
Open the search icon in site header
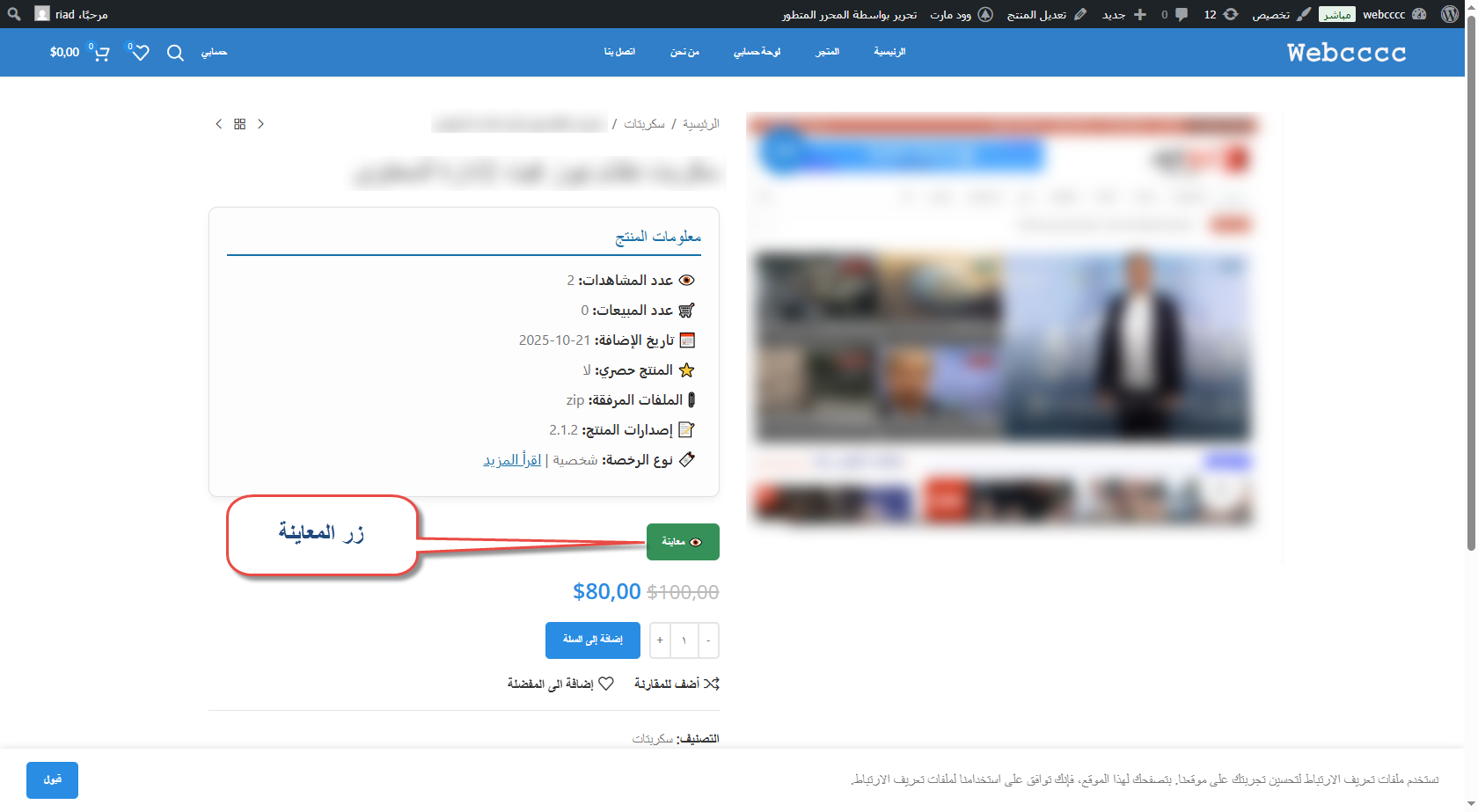pos(175,53)
